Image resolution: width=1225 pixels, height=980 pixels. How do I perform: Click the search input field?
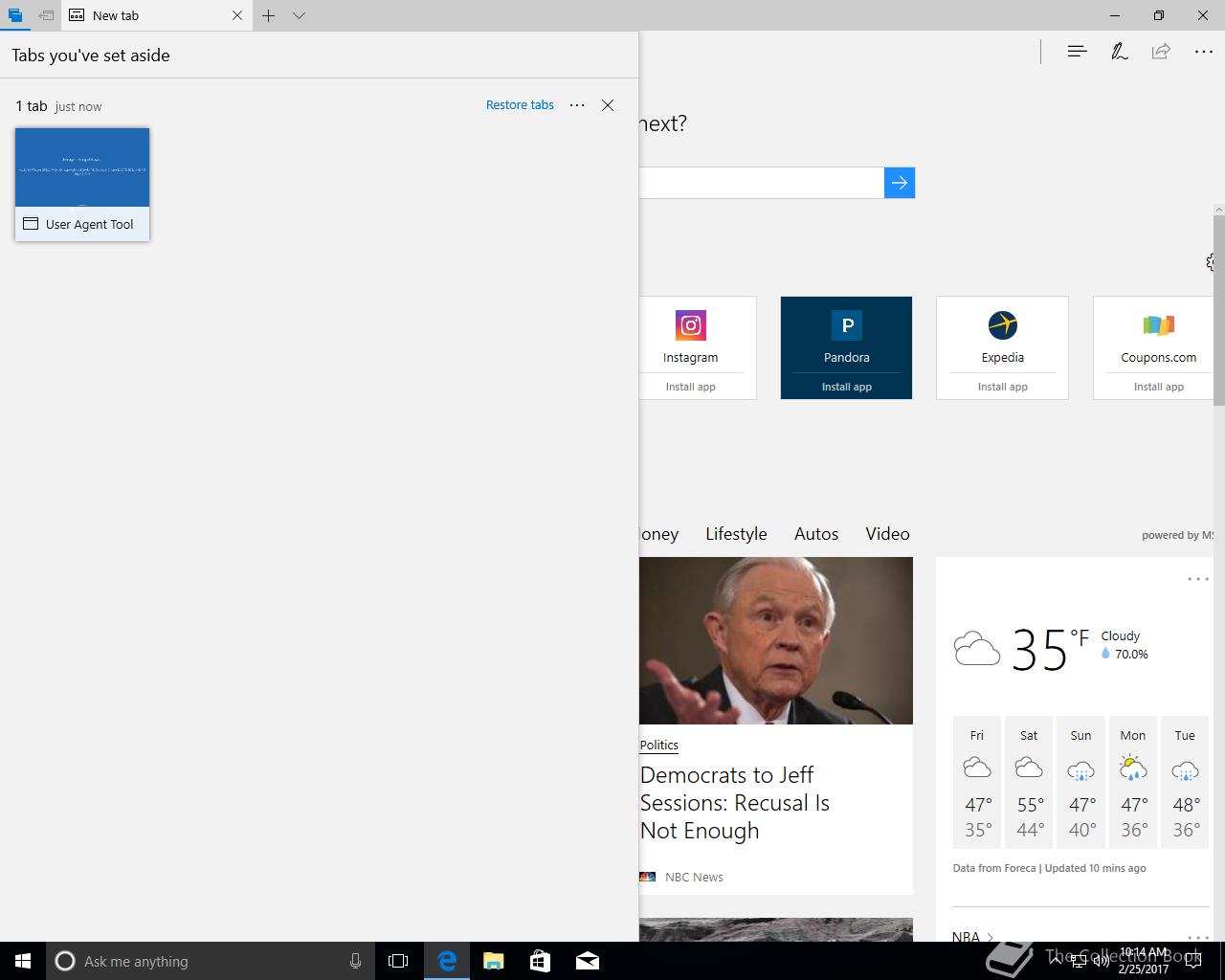point(761,183)
